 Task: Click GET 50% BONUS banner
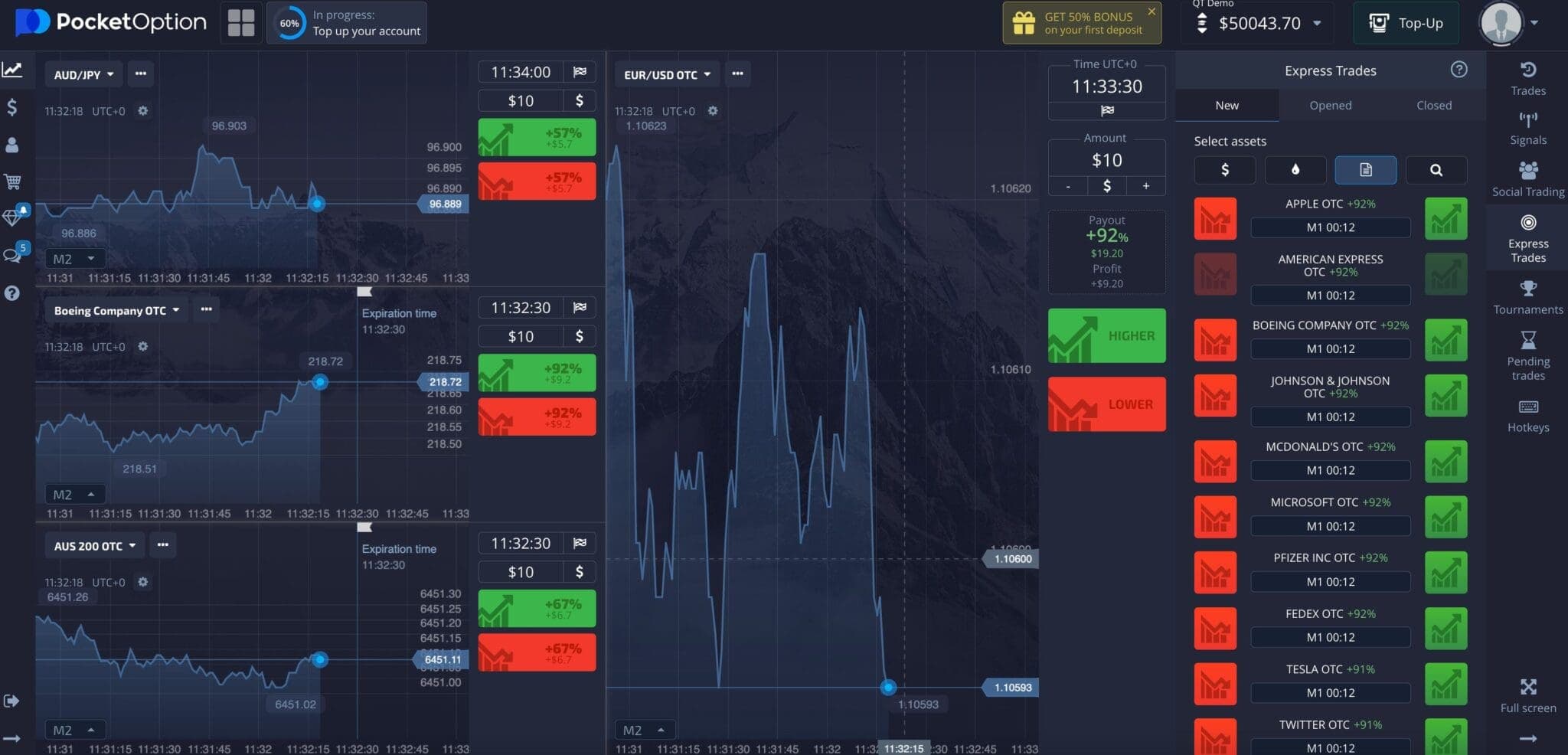[1082, 23]
